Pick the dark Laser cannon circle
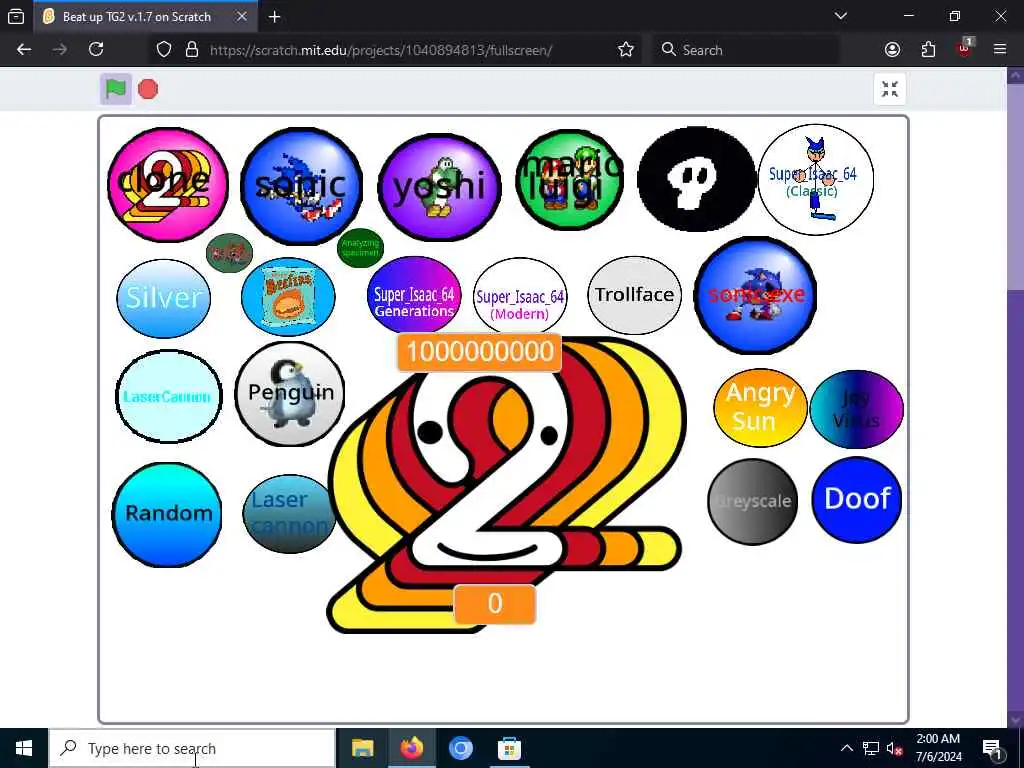This screenshot has width=1024, height=768. tap(289, 514)
